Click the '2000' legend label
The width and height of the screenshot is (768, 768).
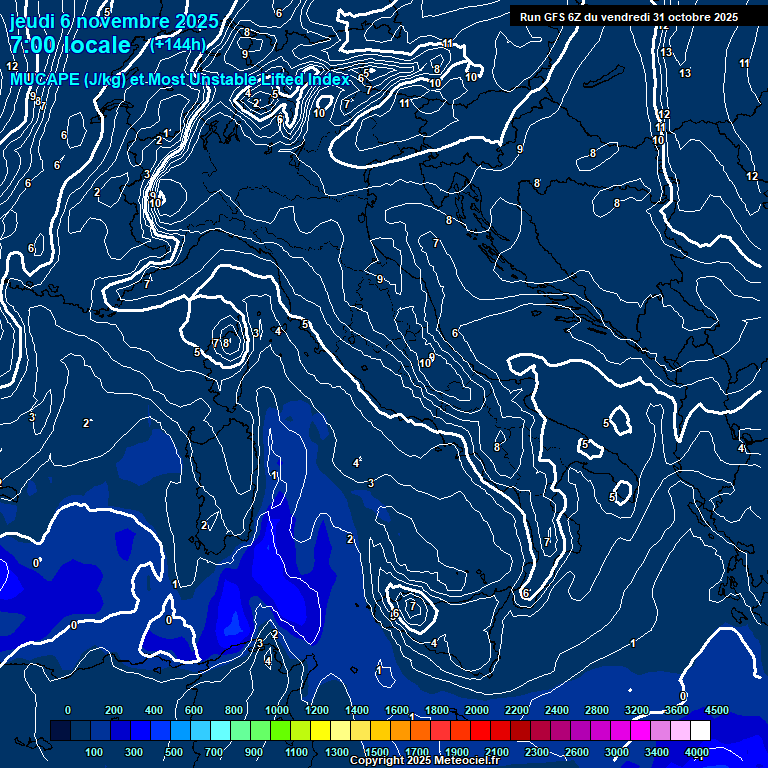477,710
